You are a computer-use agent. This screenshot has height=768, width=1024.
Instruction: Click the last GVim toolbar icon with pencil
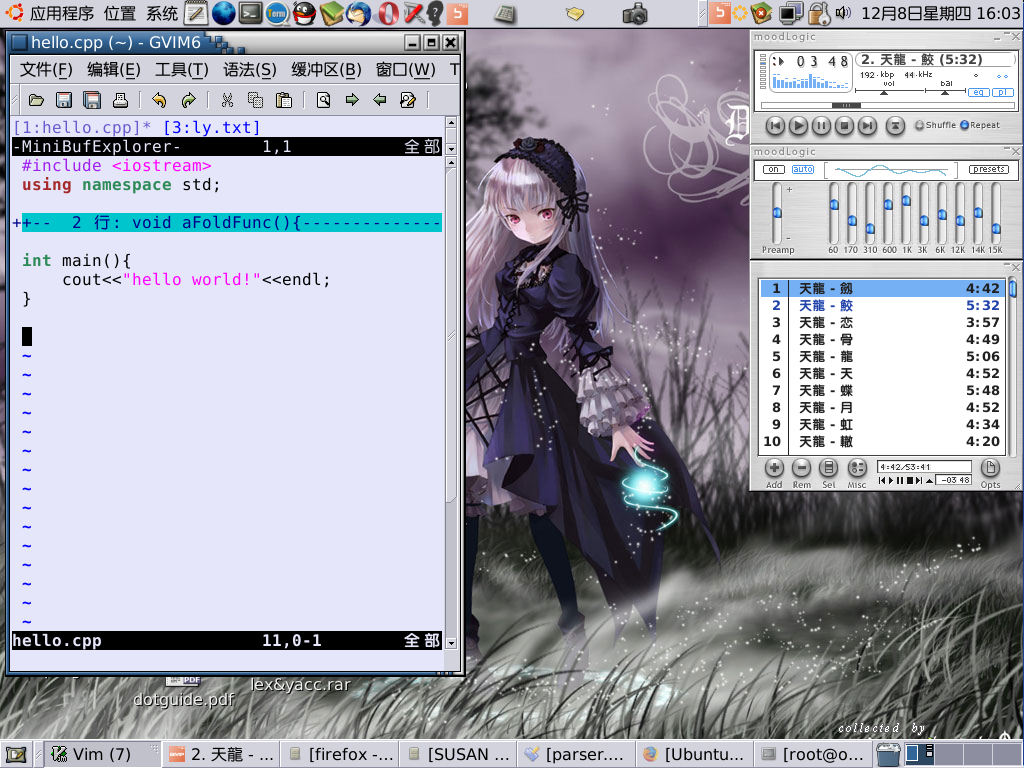pos(408,100)
